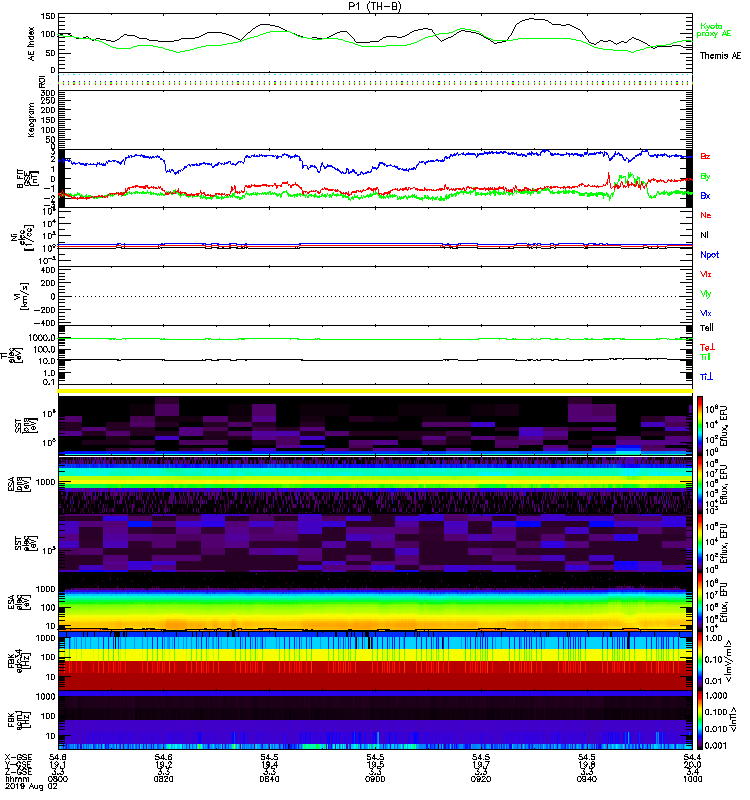Image resolution: width=750 pixels, height=800 pixels.
Task: Select the red "Te⊥" legend label
Action: click(x=707, y=347)
